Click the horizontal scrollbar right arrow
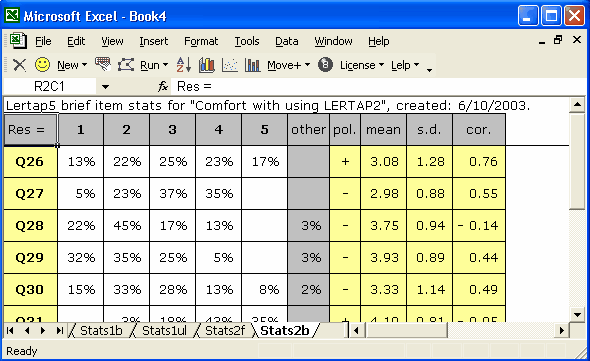Viewport: 590px width, 361px height. tap(562, 331)
